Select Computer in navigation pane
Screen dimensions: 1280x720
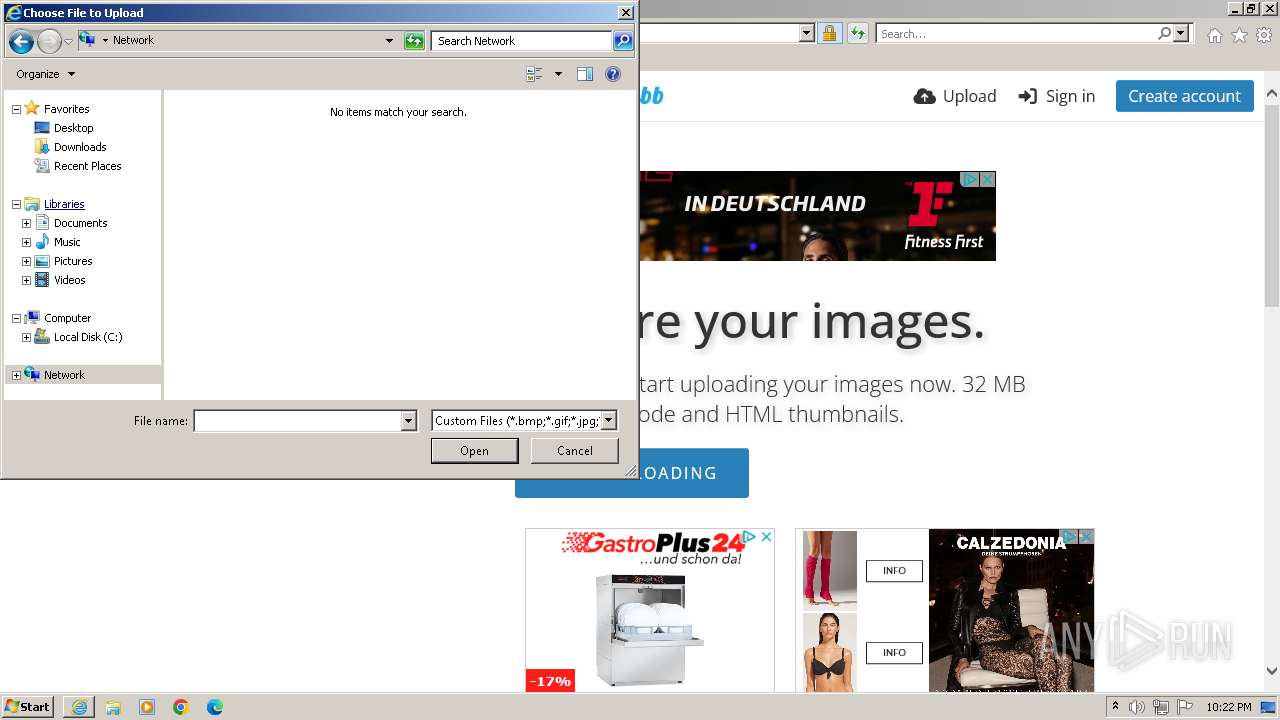(x=67, y=318)
